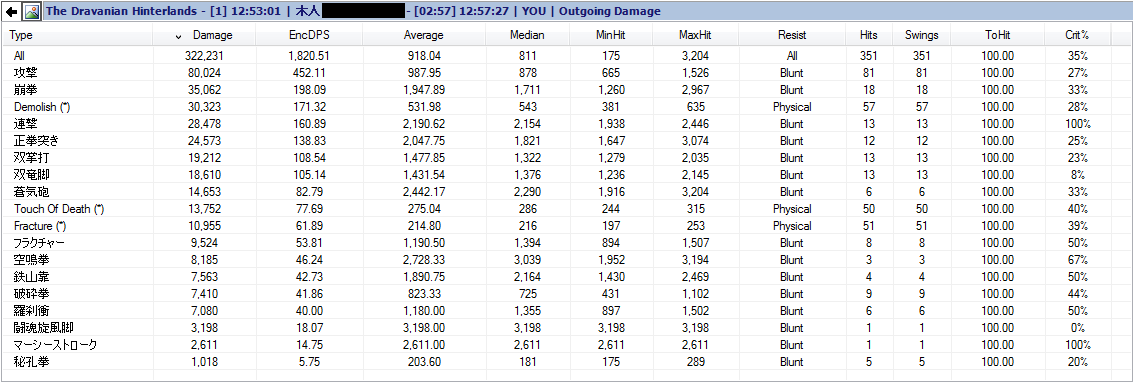Click damage value 7,410
This screenshot has height=387, width=1134.
205,294
